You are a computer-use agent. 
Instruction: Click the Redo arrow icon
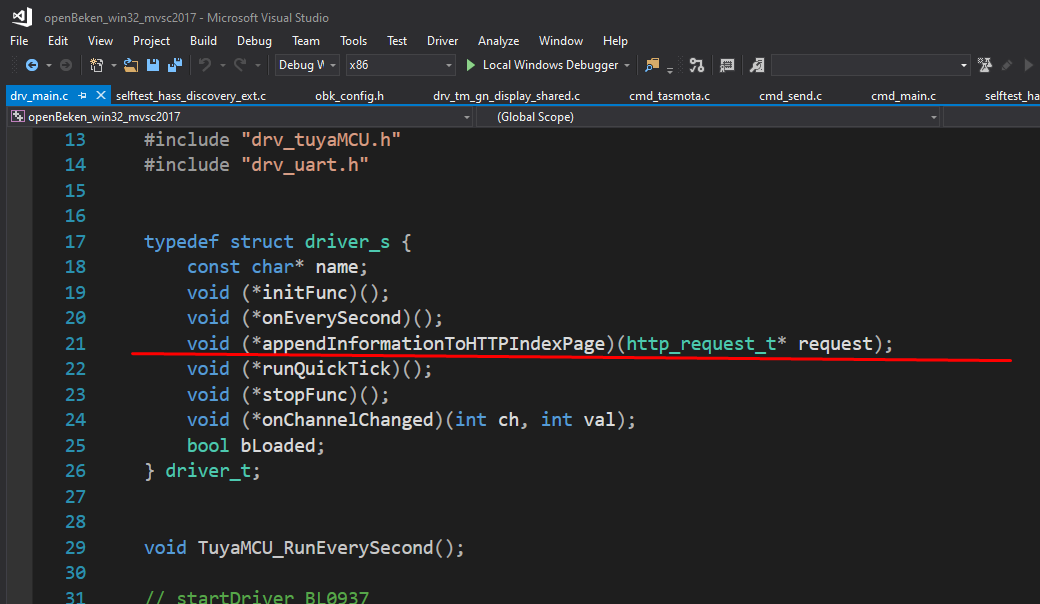point(240,65)
